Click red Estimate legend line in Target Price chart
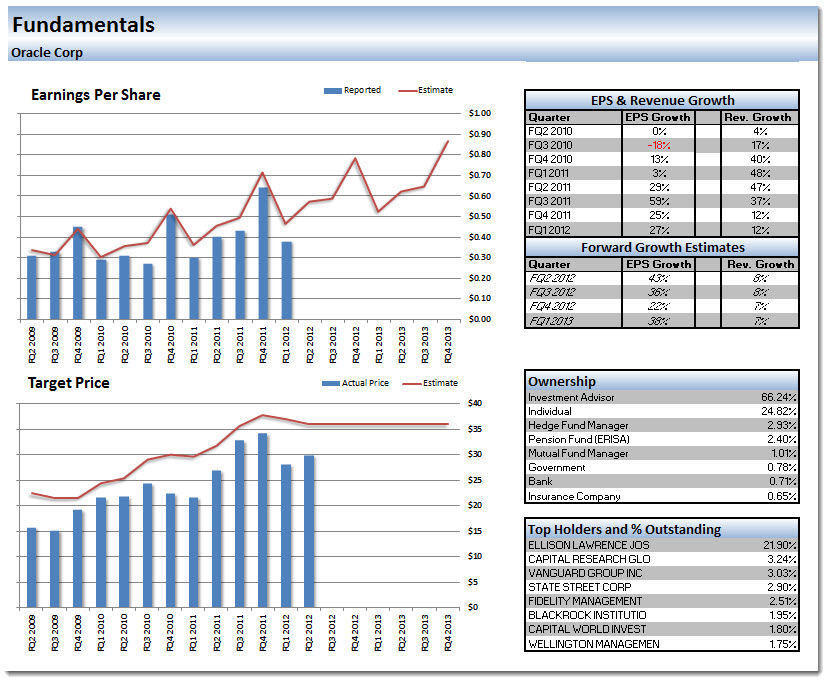 click(412, 383)
